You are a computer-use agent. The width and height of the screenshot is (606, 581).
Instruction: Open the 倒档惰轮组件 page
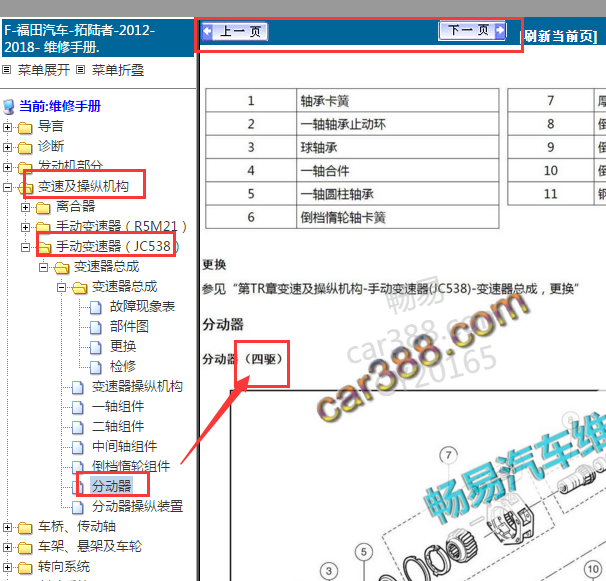(x=131, y=466)
